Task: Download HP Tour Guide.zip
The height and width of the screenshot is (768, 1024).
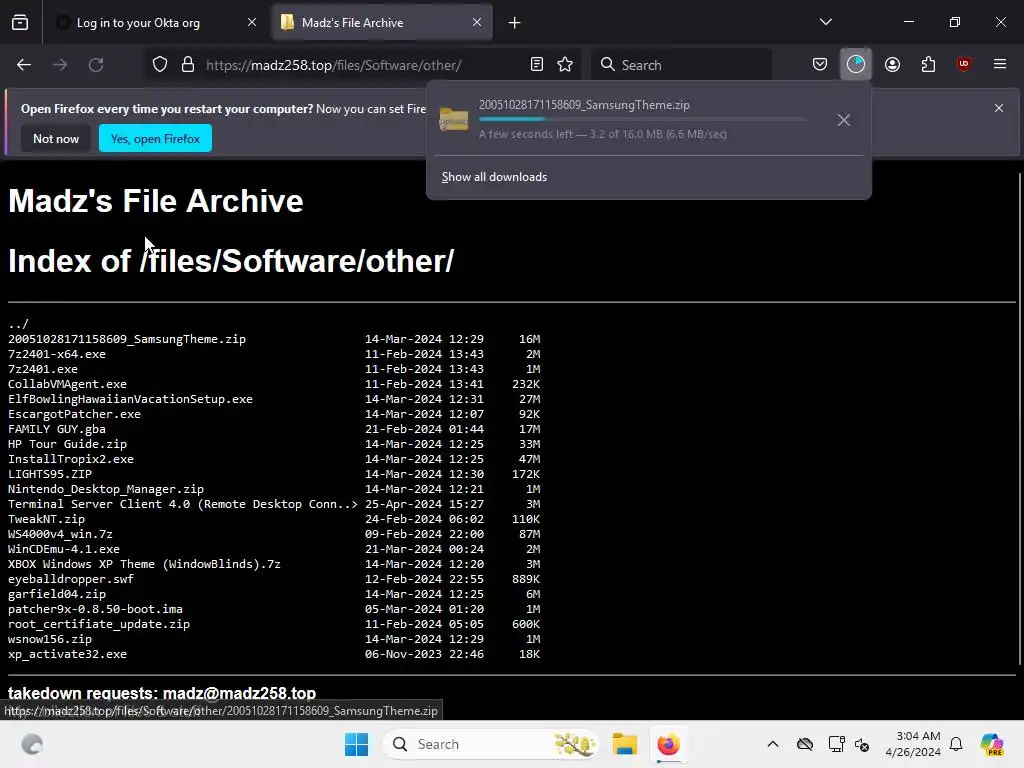Action: click(67, 444)
